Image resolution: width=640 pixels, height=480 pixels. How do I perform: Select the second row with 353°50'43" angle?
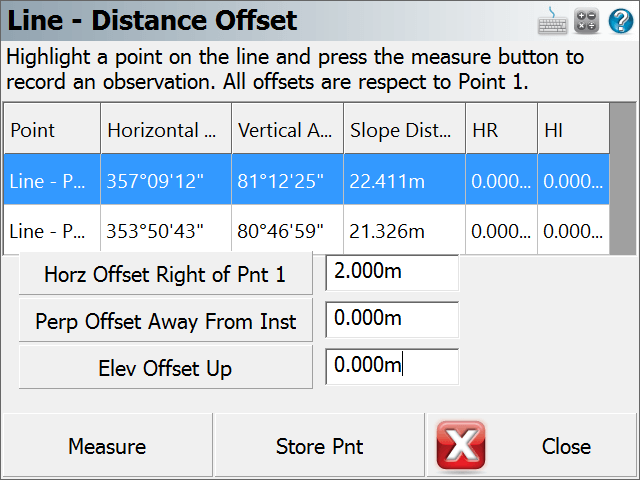(x=307, y=229)
